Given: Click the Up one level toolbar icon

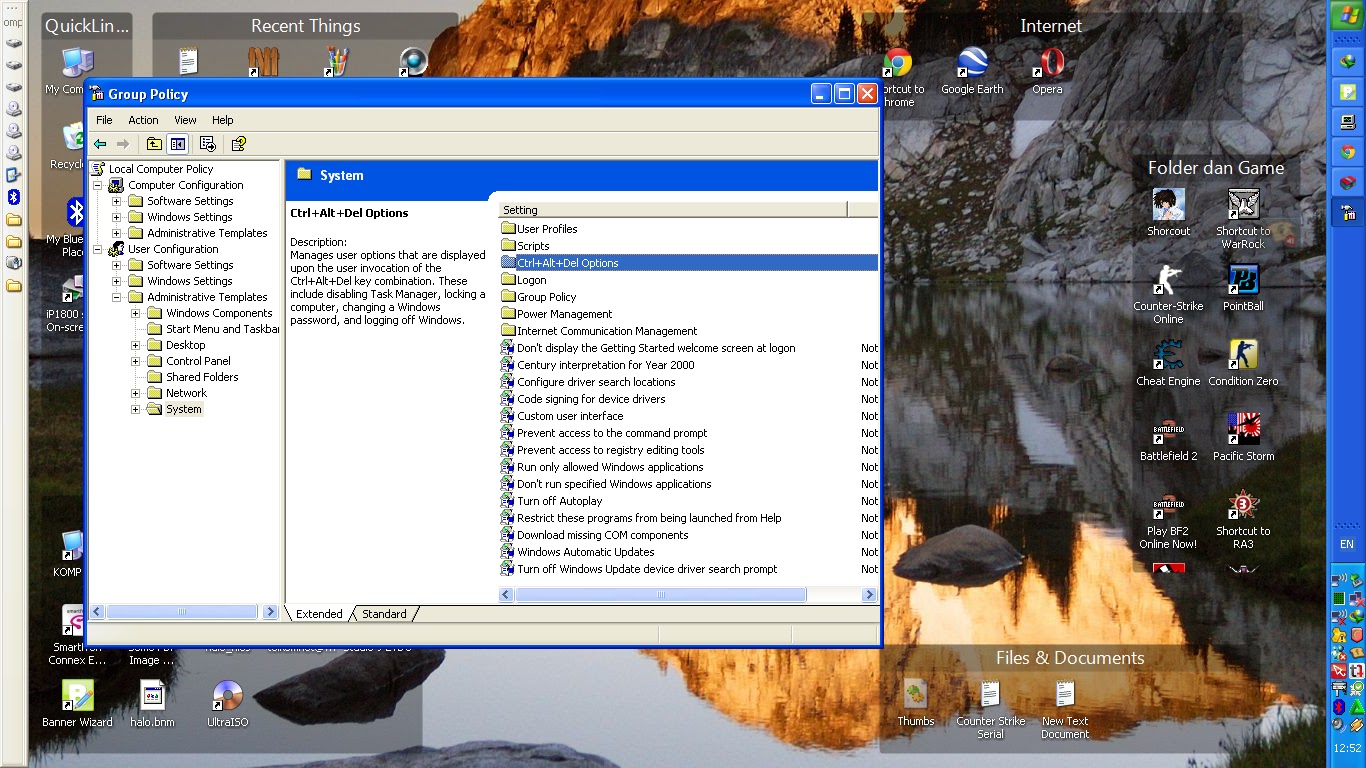Looking at the screenshot, I should click(x=154, y=144).
